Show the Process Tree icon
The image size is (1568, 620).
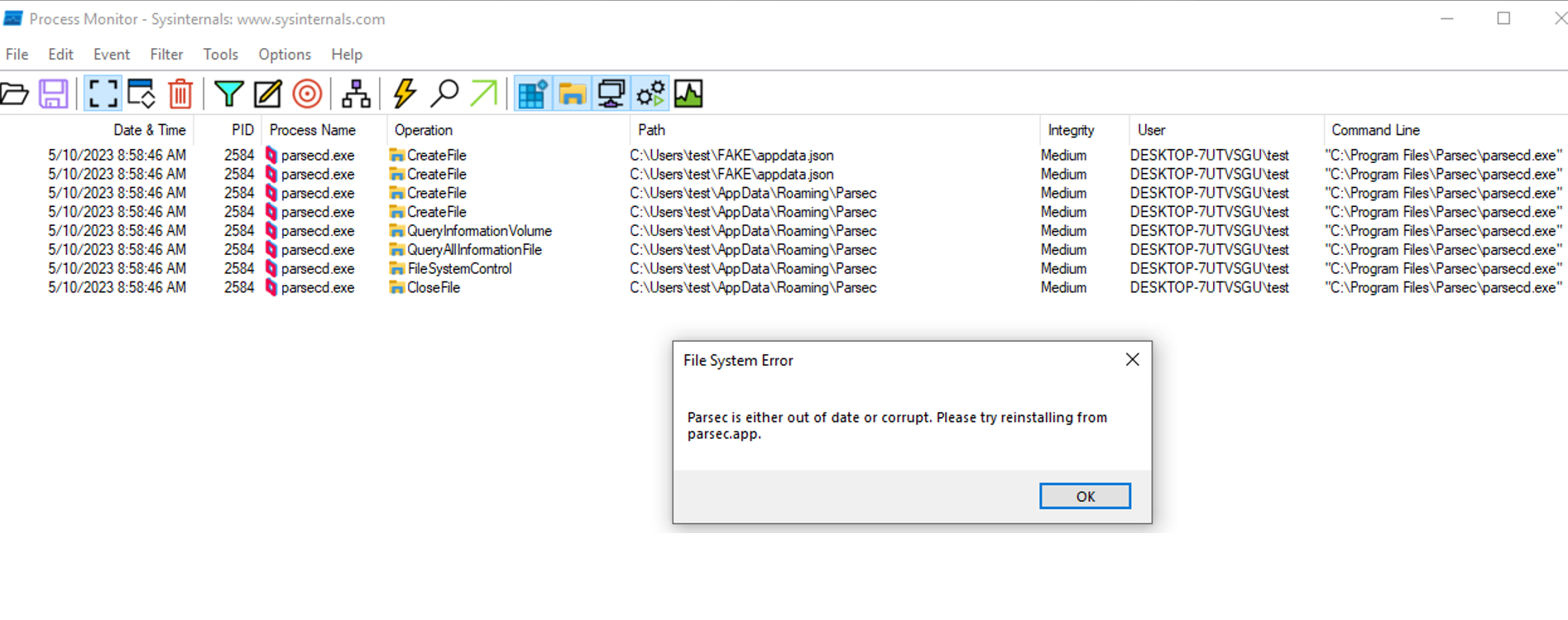(x=356, y=94)
